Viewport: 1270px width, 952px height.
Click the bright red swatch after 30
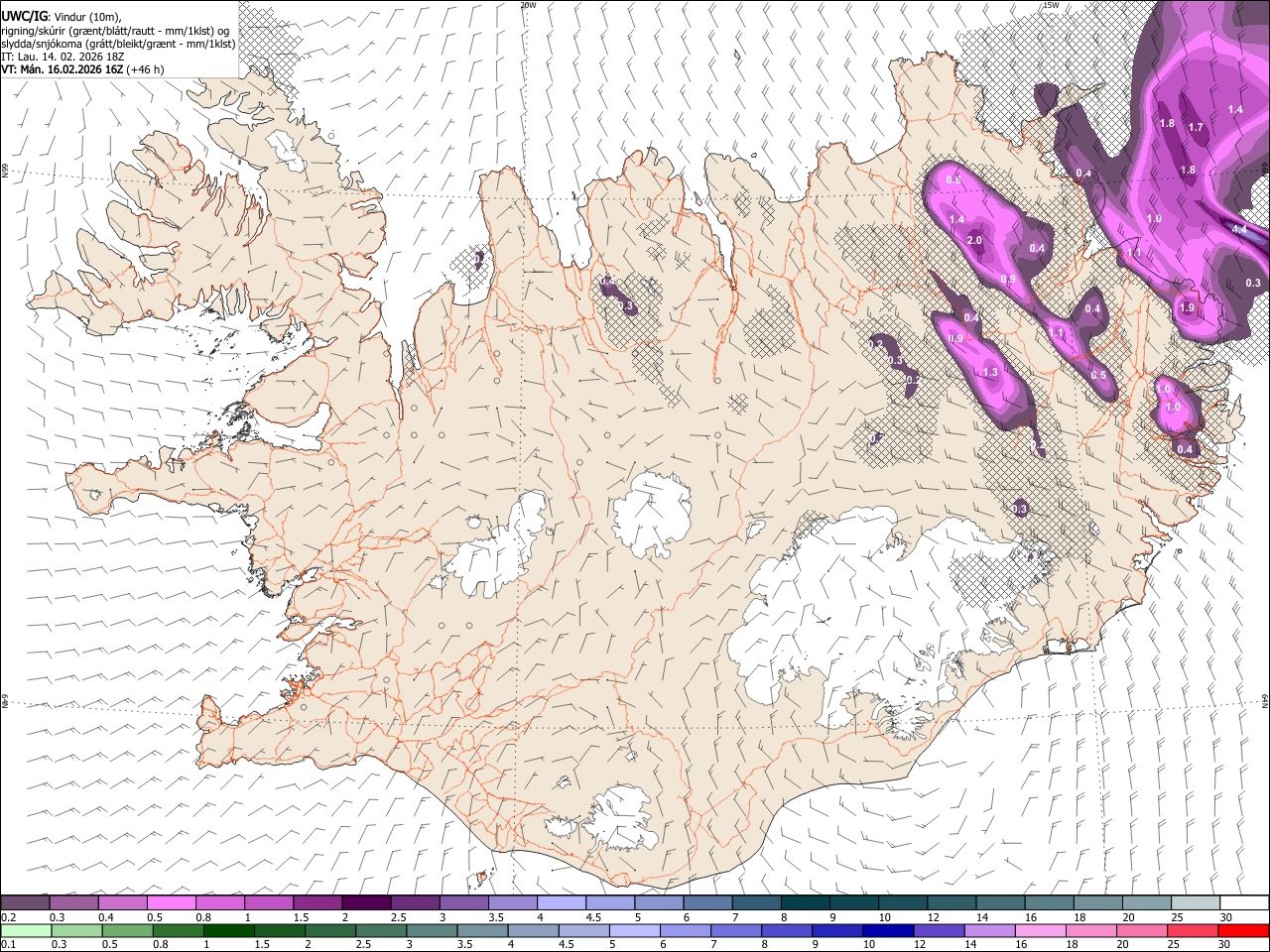(1243, 930)
